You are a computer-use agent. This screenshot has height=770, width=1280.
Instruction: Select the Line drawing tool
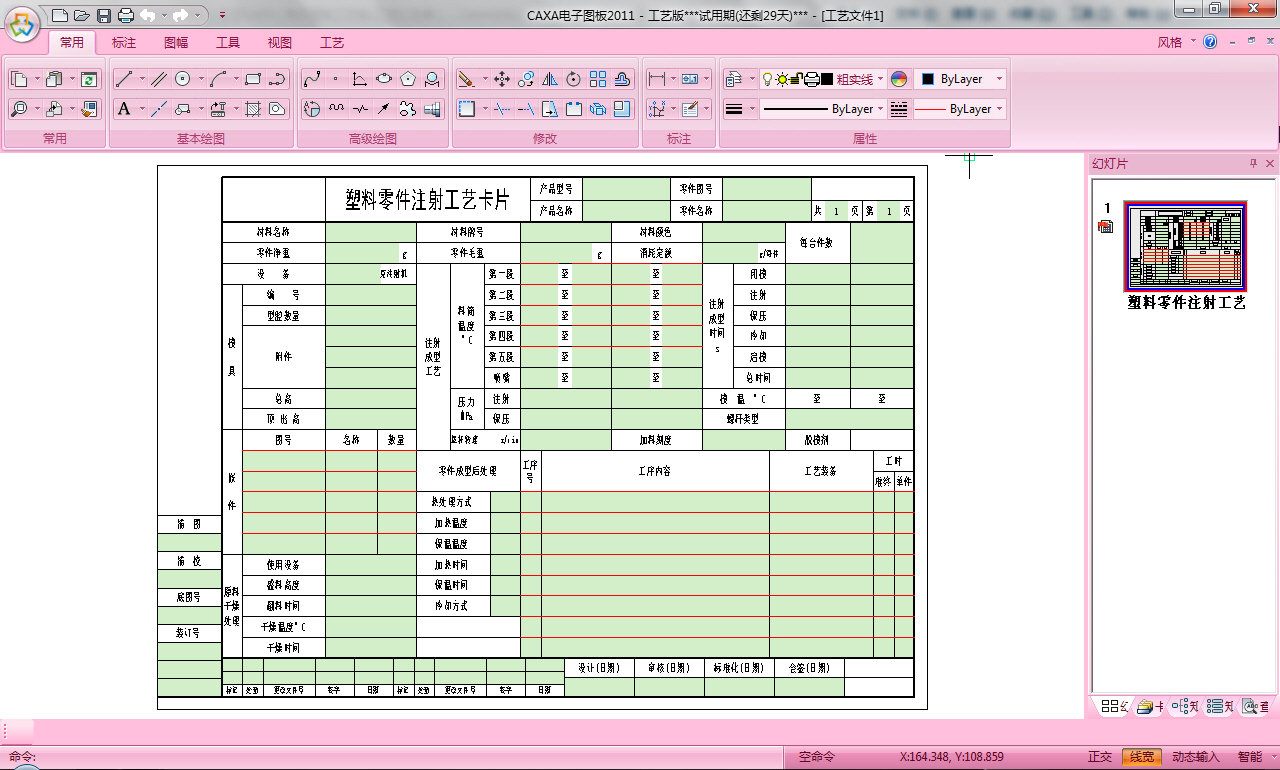coord(124,79)
